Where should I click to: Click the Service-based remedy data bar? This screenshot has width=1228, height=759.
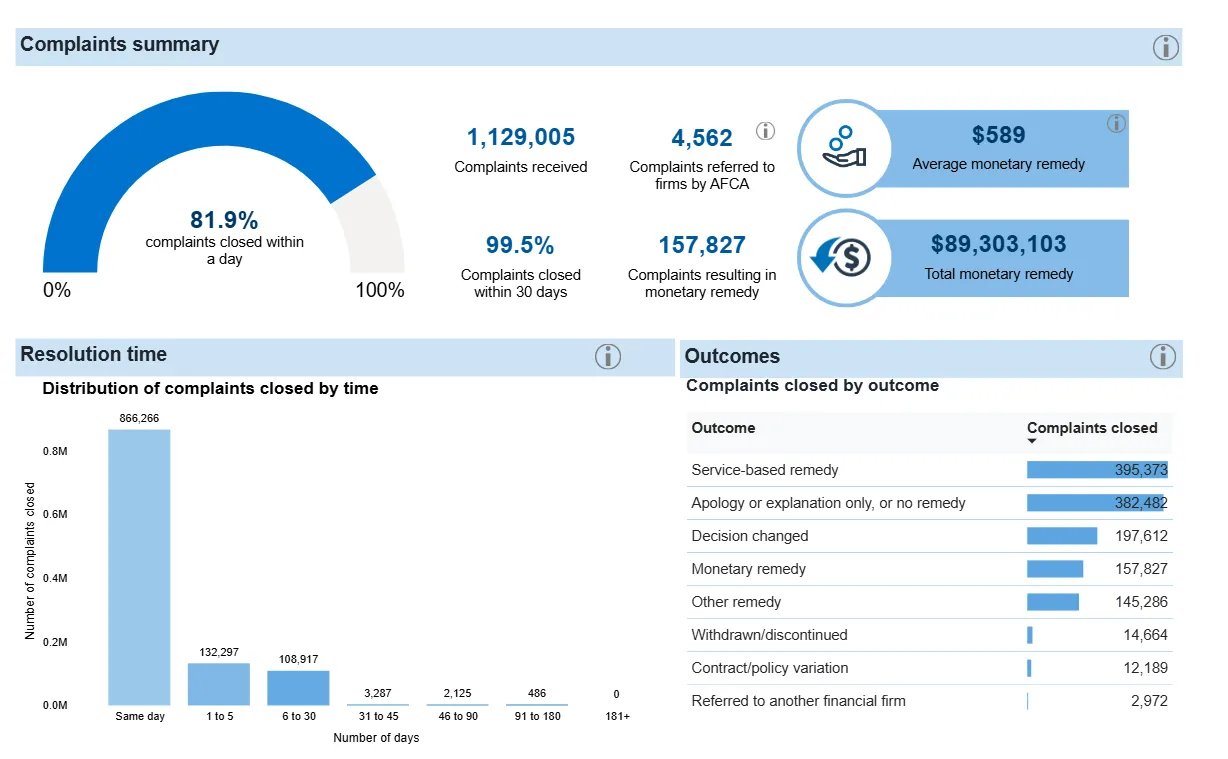click(x=1095, y=469)
